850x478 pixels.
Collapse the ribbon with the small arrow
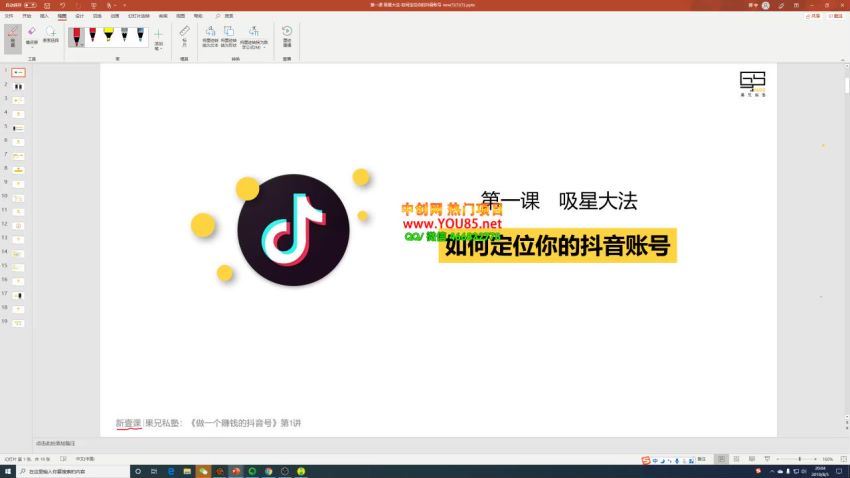point(843,60)
